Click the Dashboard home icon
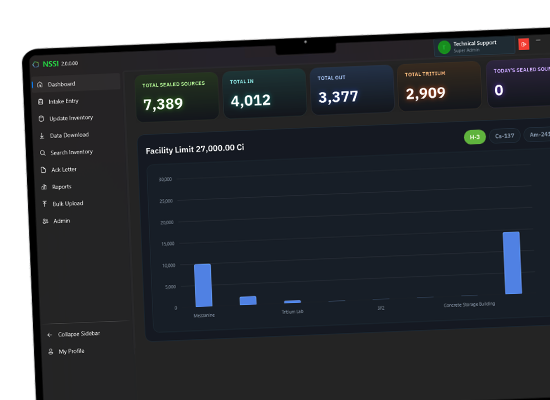Viewport: 550px width, 400px height. tap(40, 85)
